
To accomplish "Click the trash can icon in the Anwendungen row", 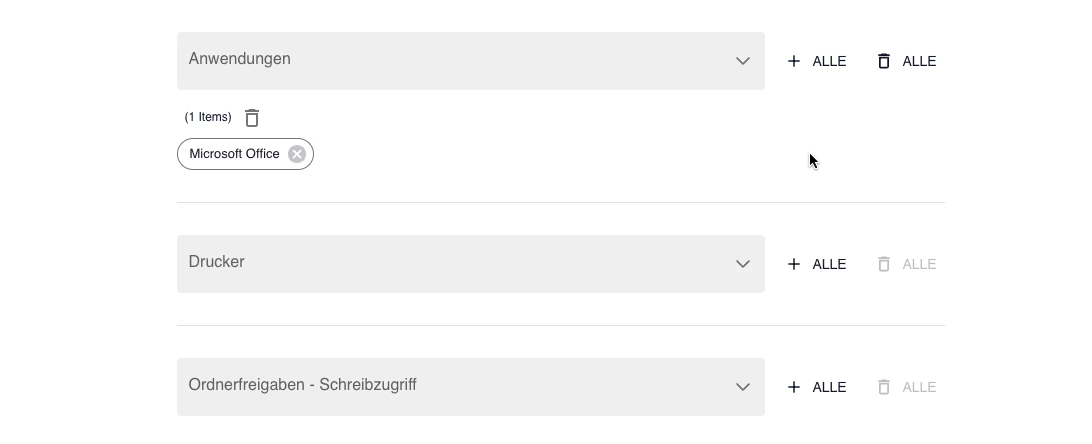I will tap(884, 61).
